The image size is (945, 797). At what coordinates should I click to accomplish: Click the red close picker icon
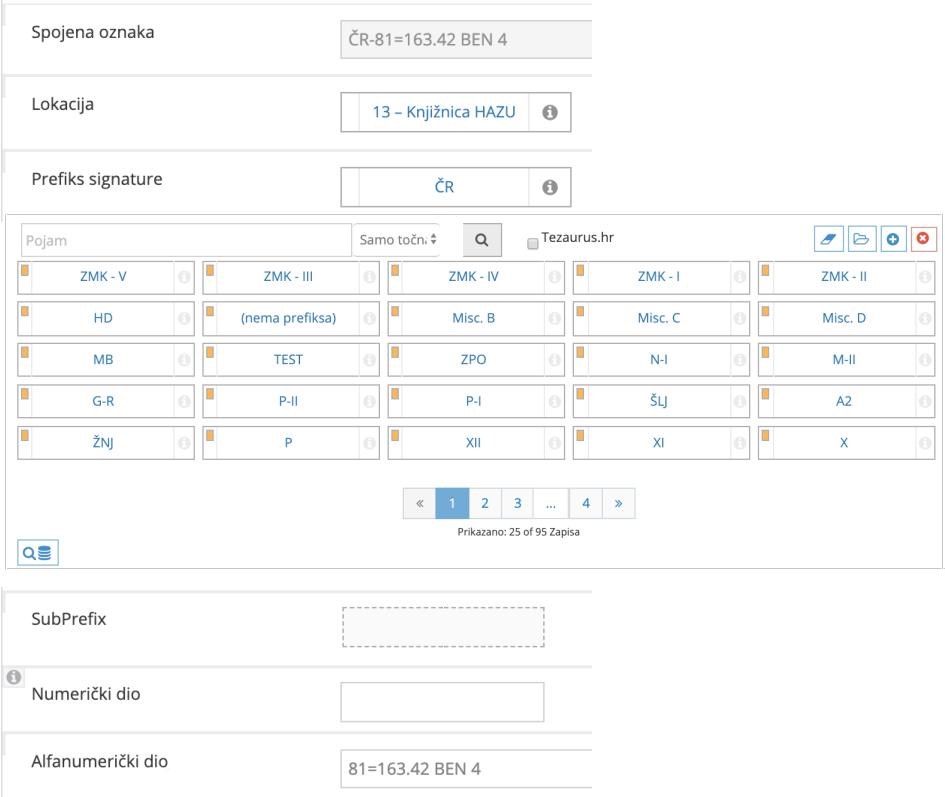(x=922, y=239)
